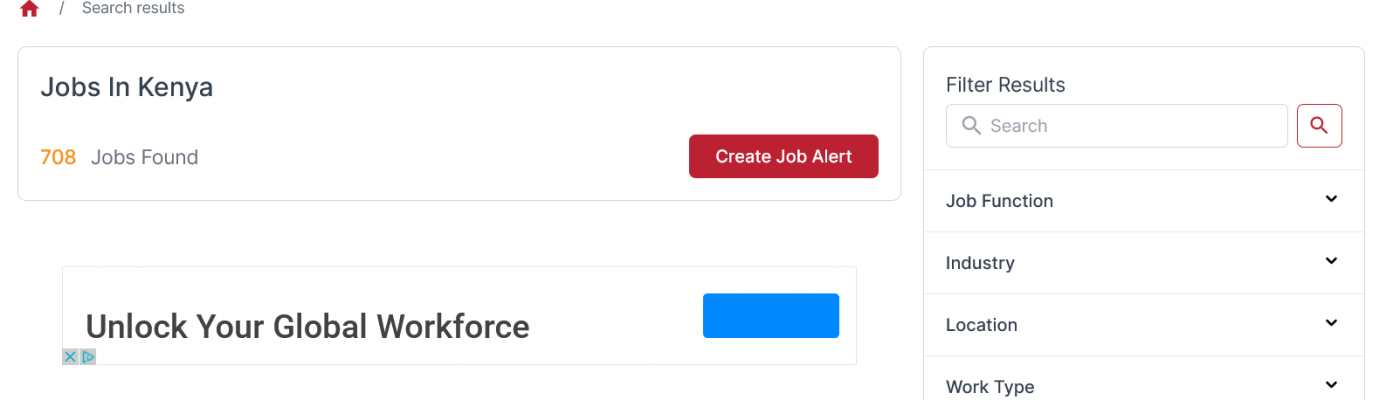This screenshot has width=1400, height=400.
Task: Click the Industry filter label
Action: pos(980,263)
